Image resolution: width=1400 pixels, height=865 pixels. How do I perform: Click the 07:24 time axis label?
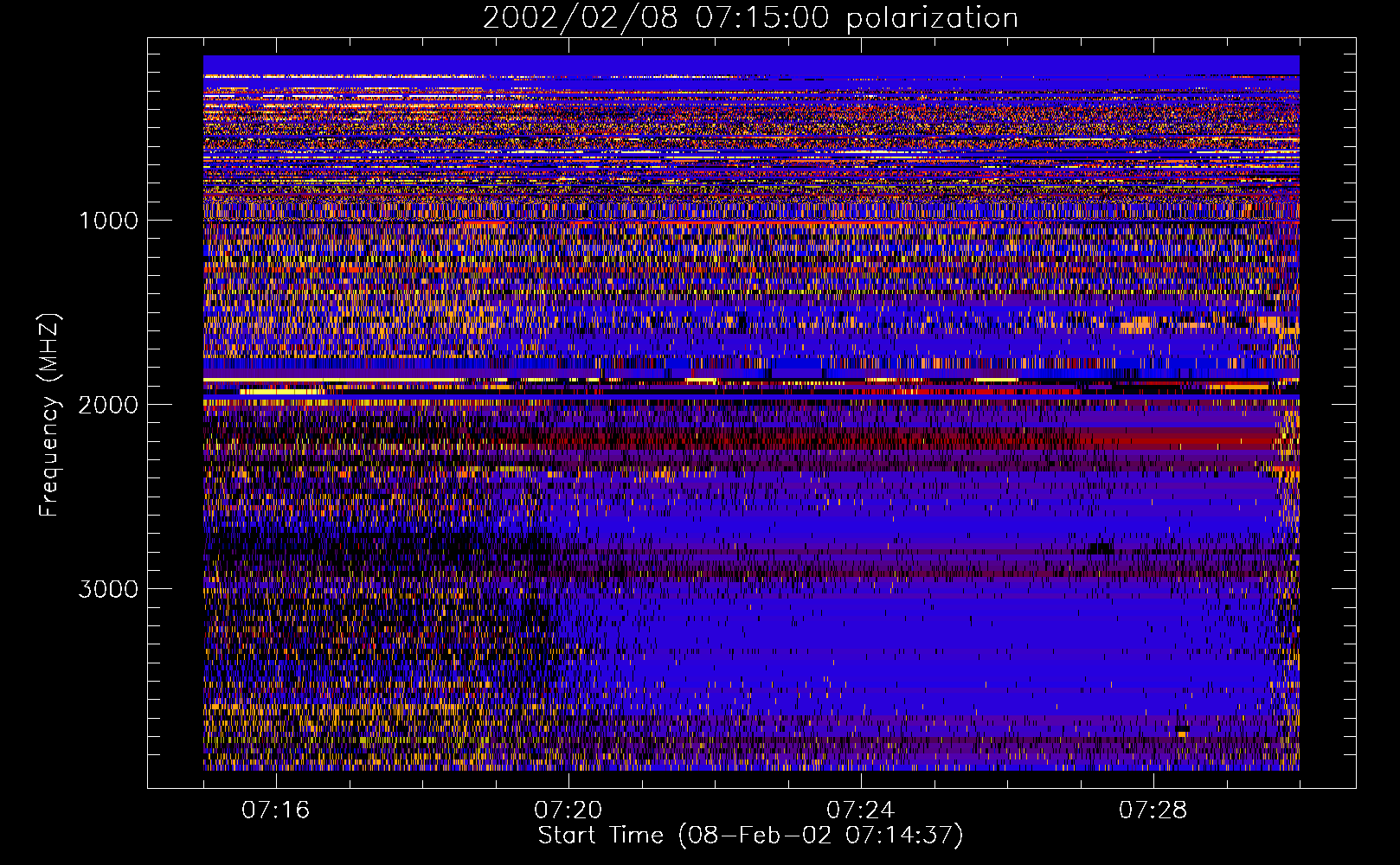point(860,811)
